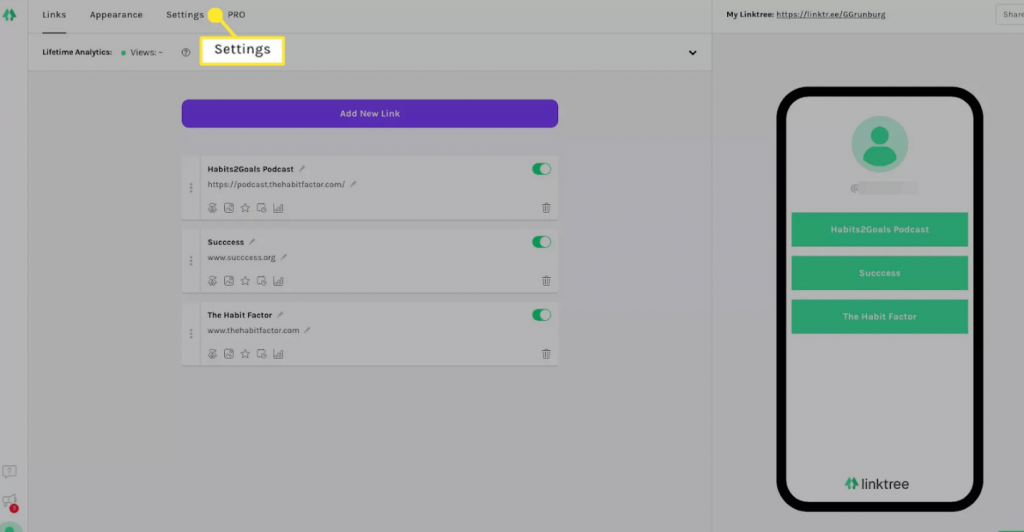Click the Views indicator in Lifetime Analytics
The image size is (1024, 532).
coord(142,52)
